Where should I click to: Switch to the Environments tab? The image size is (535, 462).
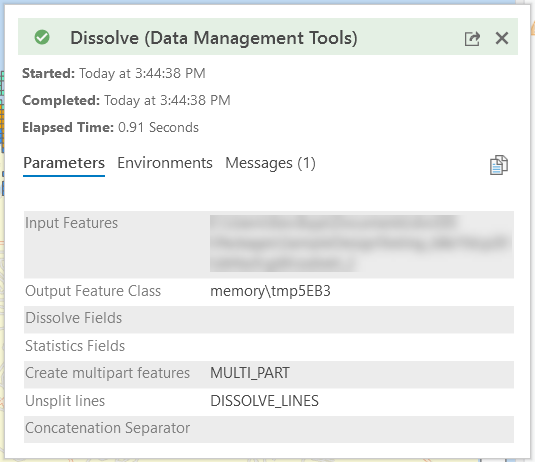[x=165, y=163]
